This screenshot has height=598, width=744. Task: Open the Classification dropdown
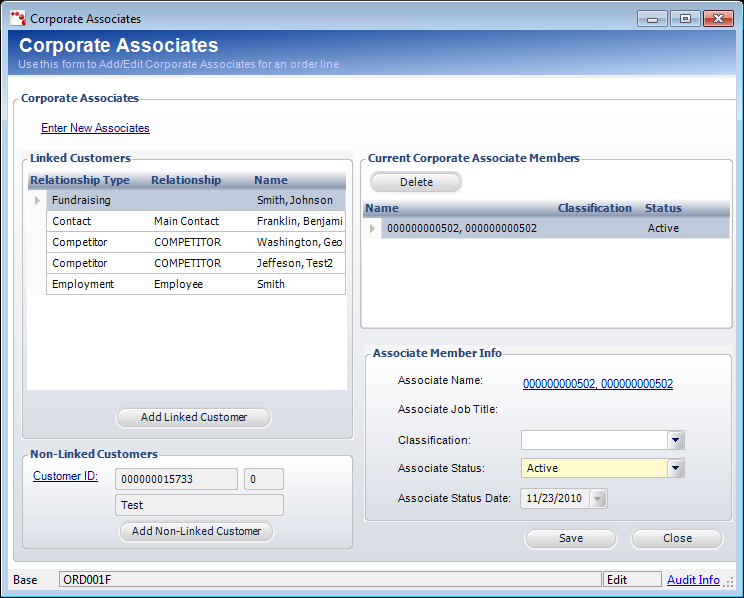(x=676, y=440)
